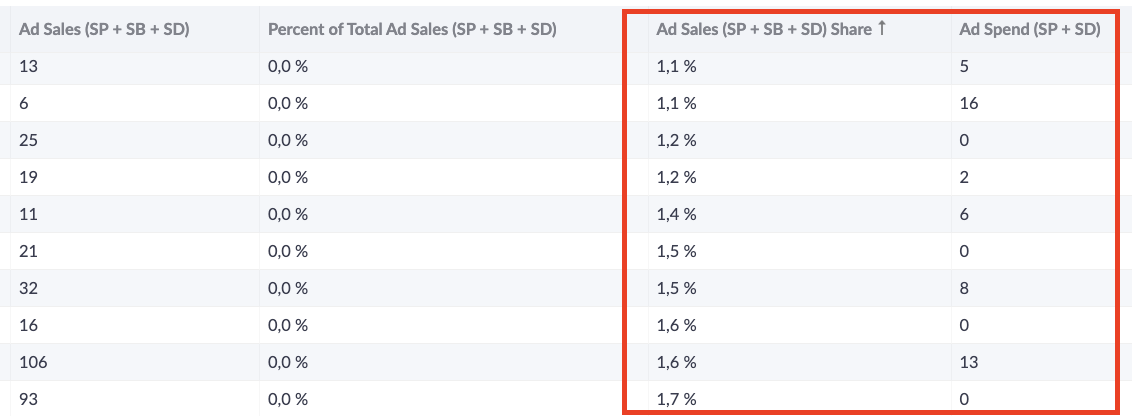This screenshot has width=1132, height=416.
Task: Select the Ad Sales cell showing 93
Action: point(134,399)
